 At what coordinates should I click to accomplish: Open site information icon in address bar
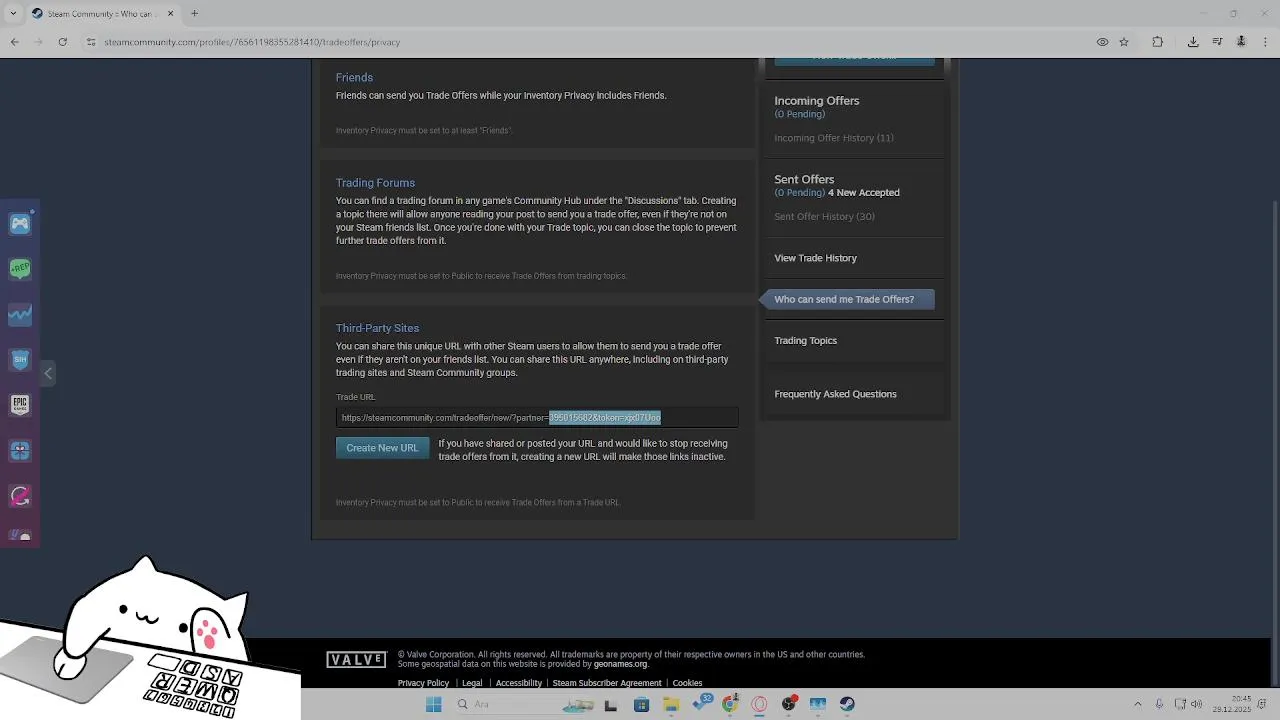91,42
